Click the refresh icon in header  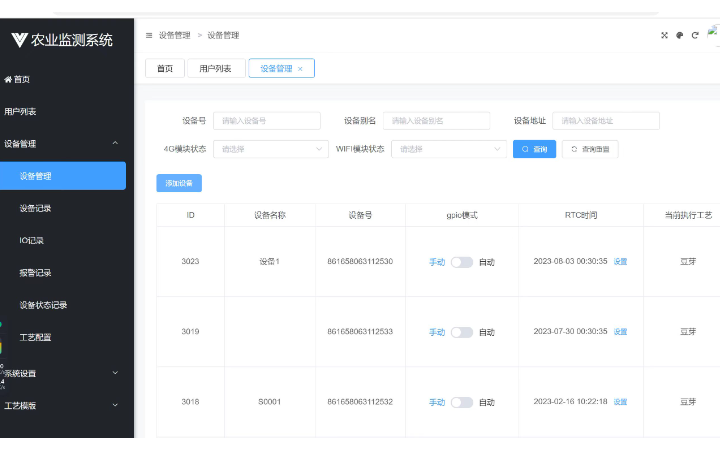[695, 35]
